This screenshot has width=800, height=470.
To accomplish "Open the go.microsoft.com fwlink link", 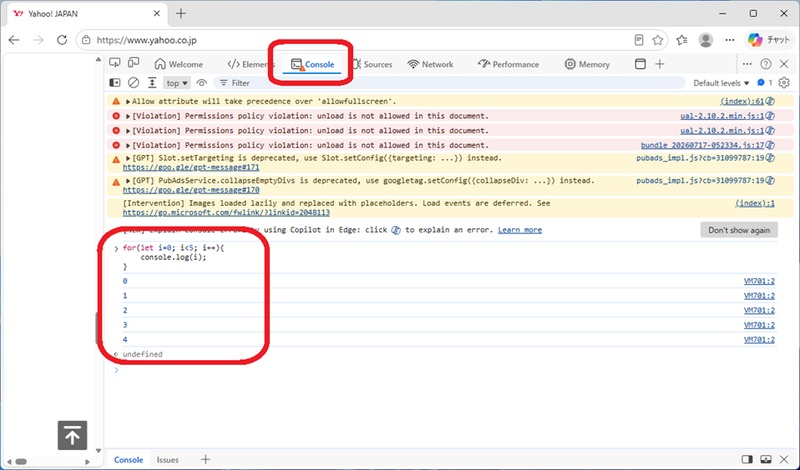I will coord(226,212).
